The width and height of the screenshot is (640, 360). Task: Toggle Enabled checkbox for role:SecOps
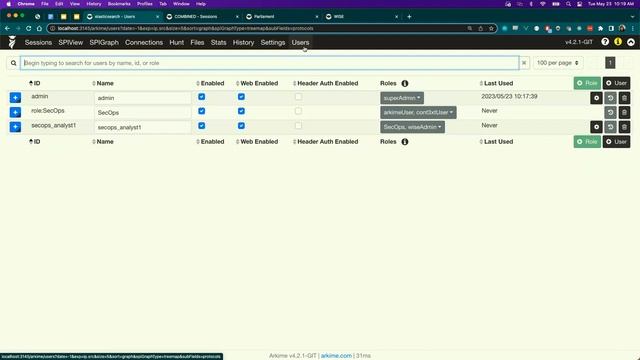click(x=202, y=111)
